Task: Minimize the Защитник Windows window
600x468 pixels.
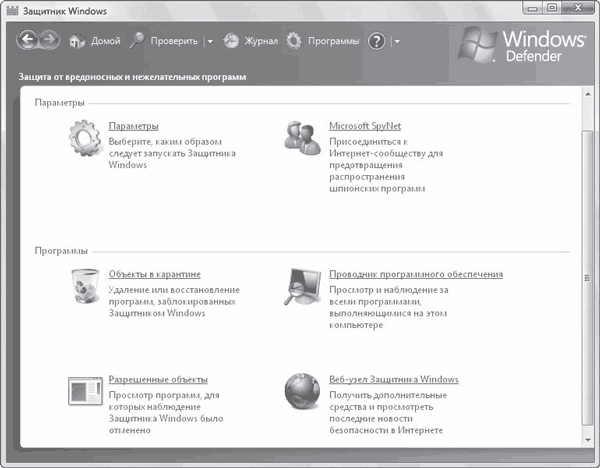Action: [x=532, y=8]
